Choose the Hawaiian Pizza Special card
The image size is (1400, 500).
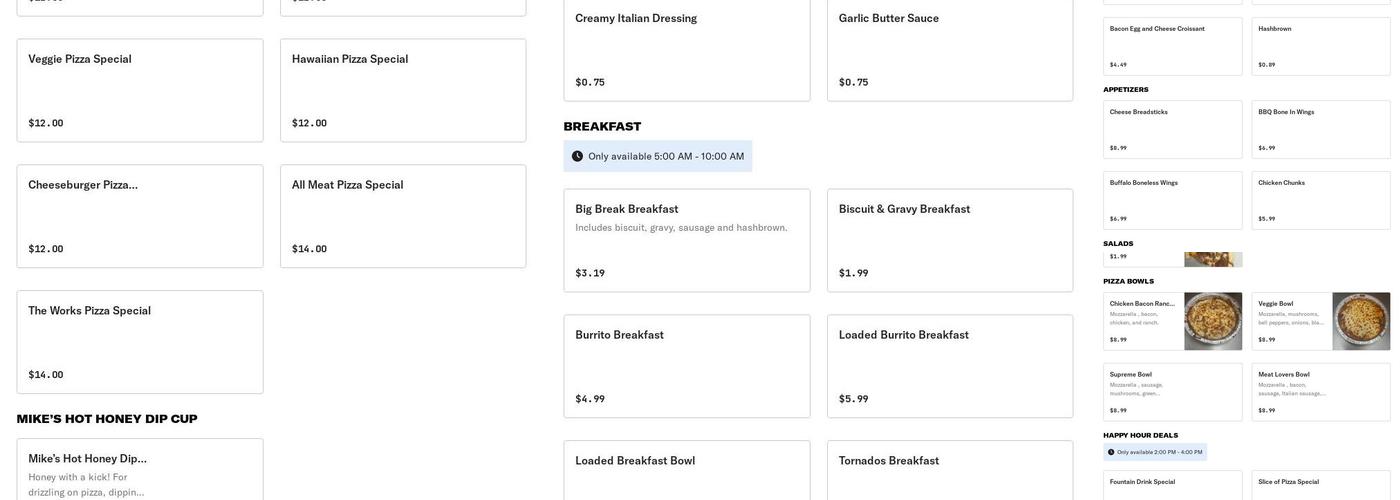pyautogui.click(x=403, y=90)
